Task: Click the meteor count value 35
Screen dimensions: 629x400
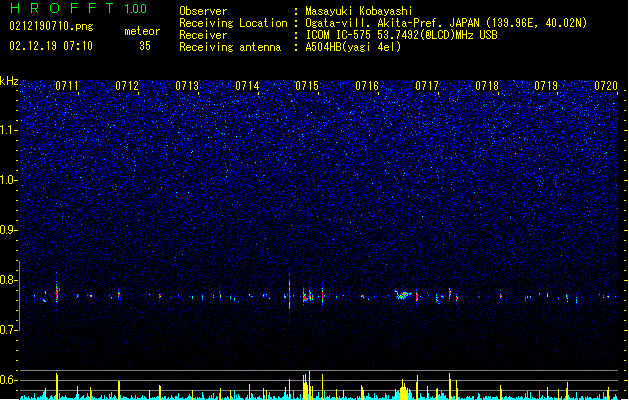Action: coord(145,46)
